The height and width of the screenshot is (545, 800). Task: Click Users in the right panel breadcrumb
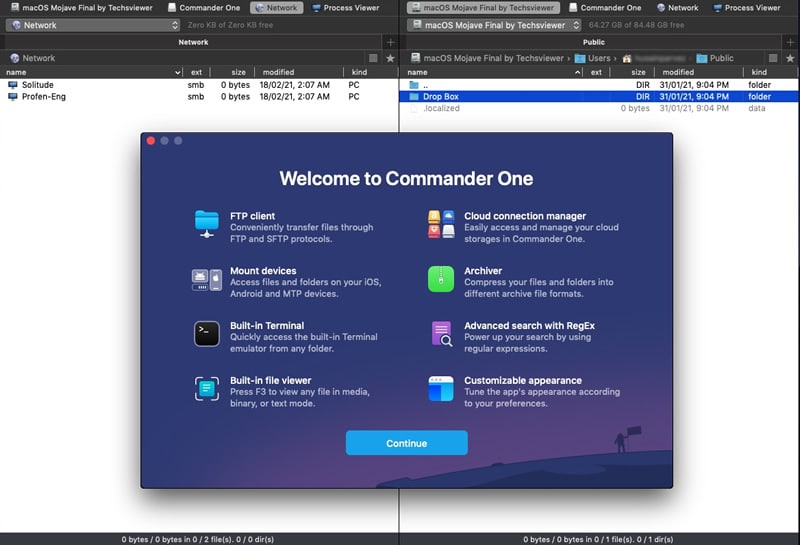point(600,59)
